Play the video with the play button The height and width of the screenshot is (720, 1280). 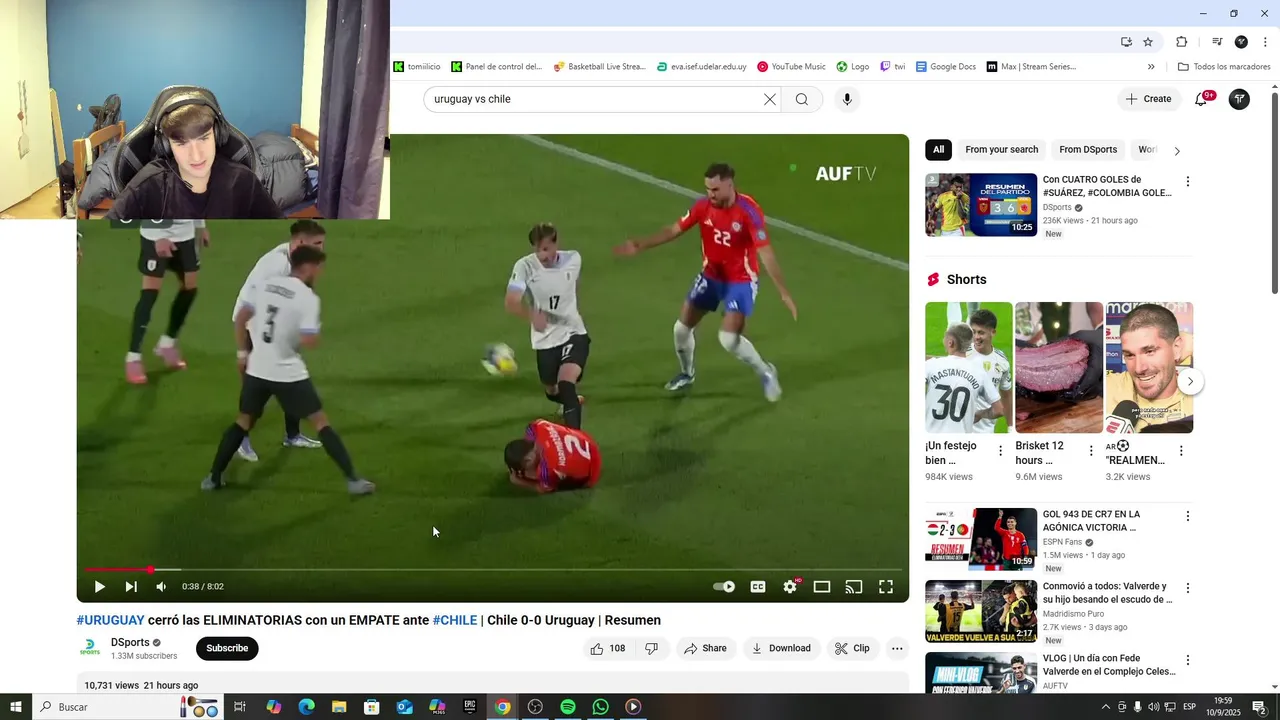pyautogui.click(x=99, y=587)
